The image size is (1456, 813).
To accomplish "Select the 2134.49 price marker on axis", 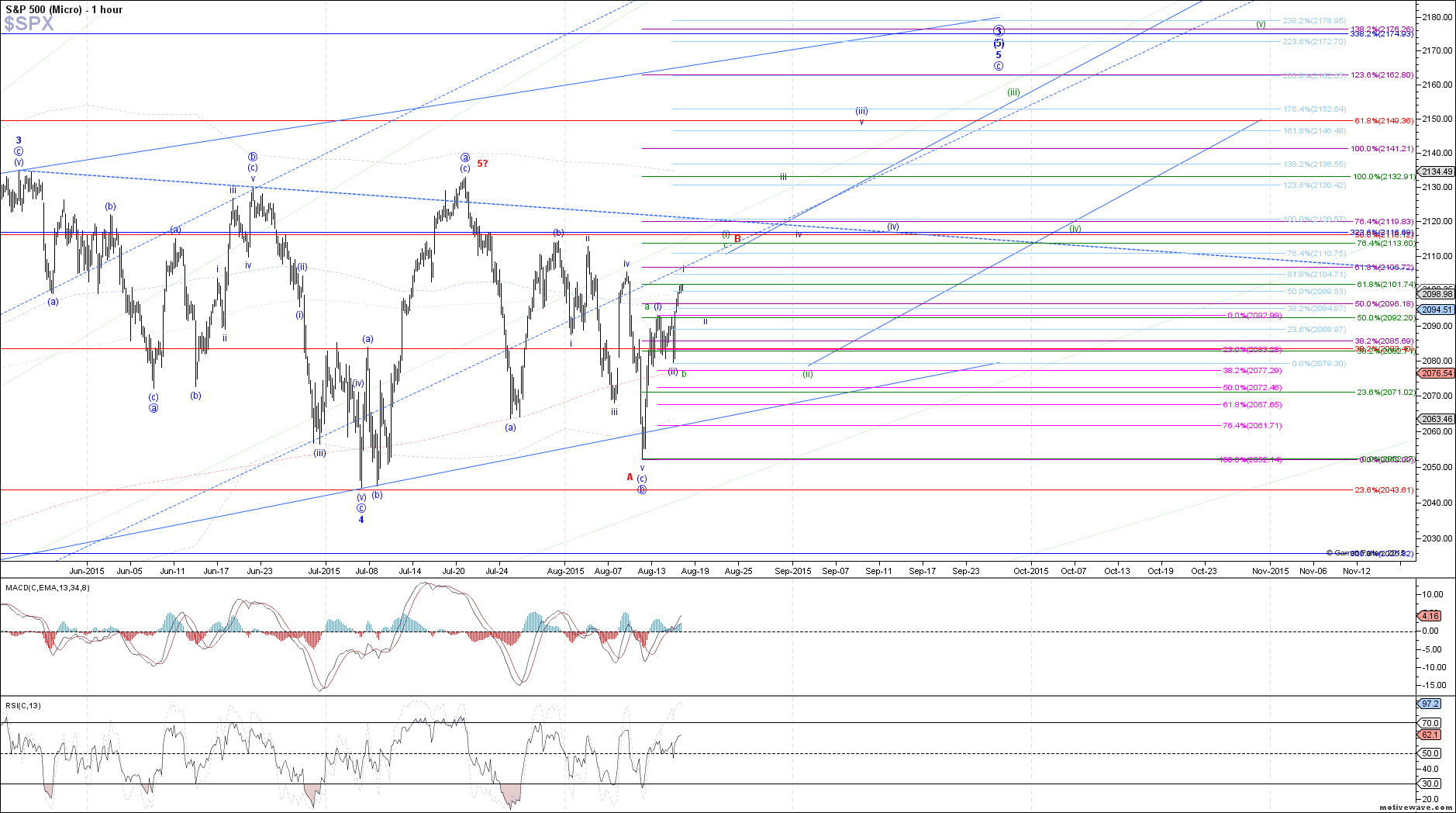I will (1437, 171).
